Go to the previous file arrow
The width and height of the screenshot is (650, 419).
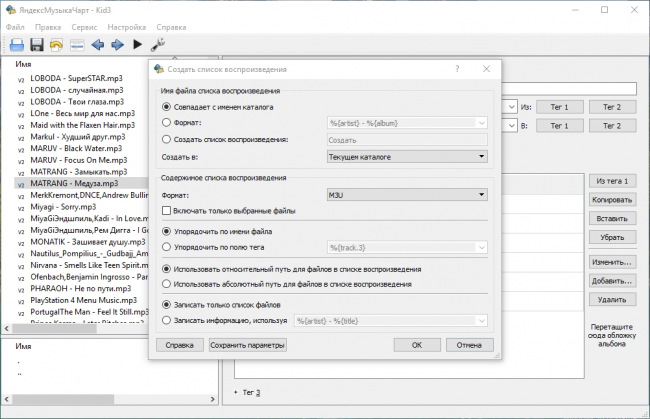97,45
